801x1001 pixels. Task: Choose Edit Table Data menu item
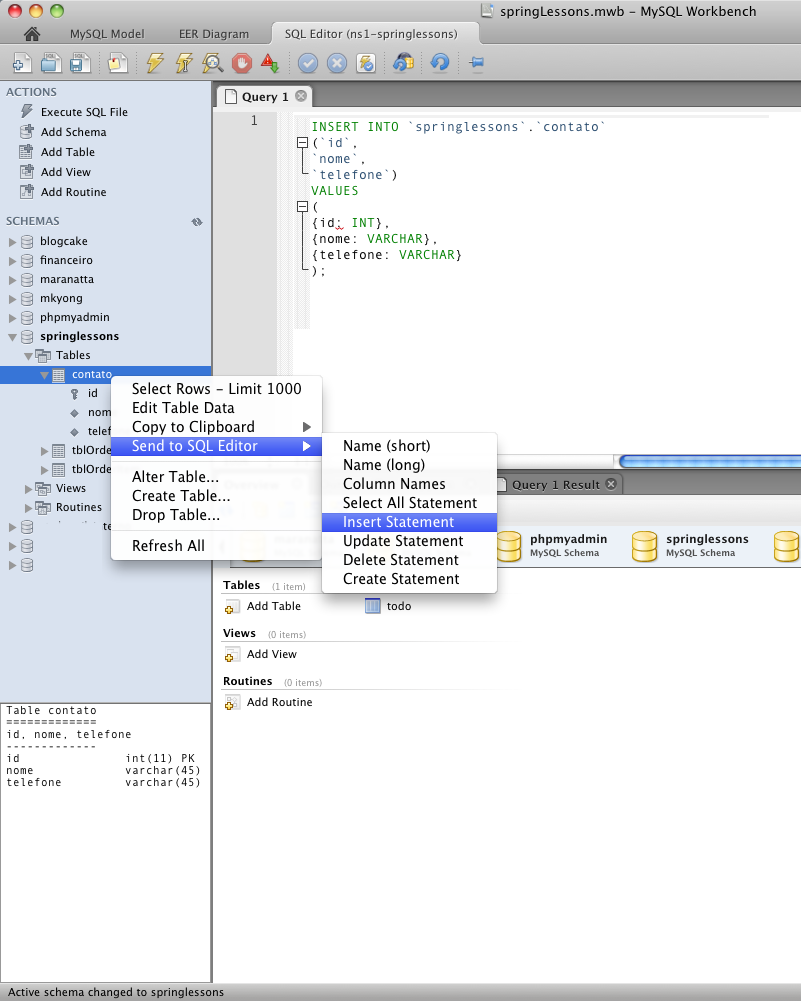coord(216,408)
